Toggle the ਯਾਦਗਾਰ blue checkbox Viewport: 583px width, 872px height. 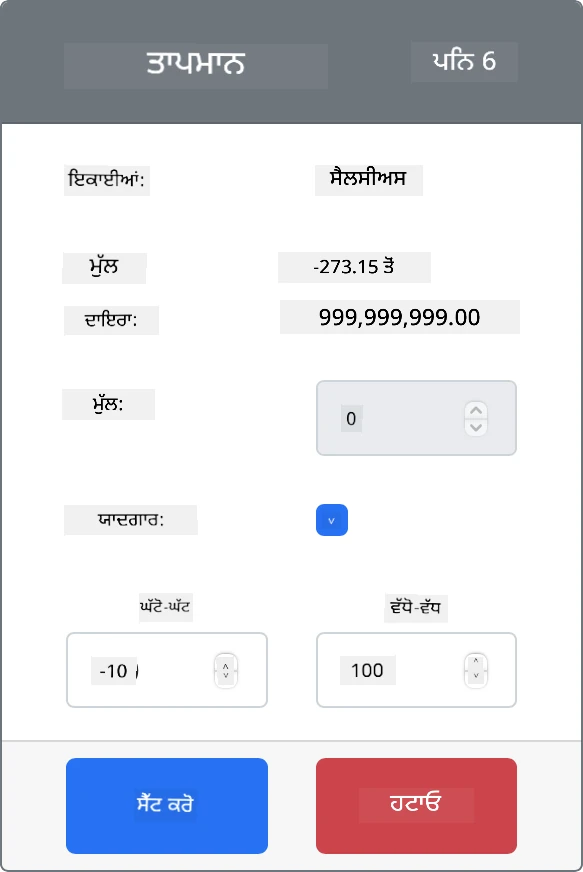332,520
